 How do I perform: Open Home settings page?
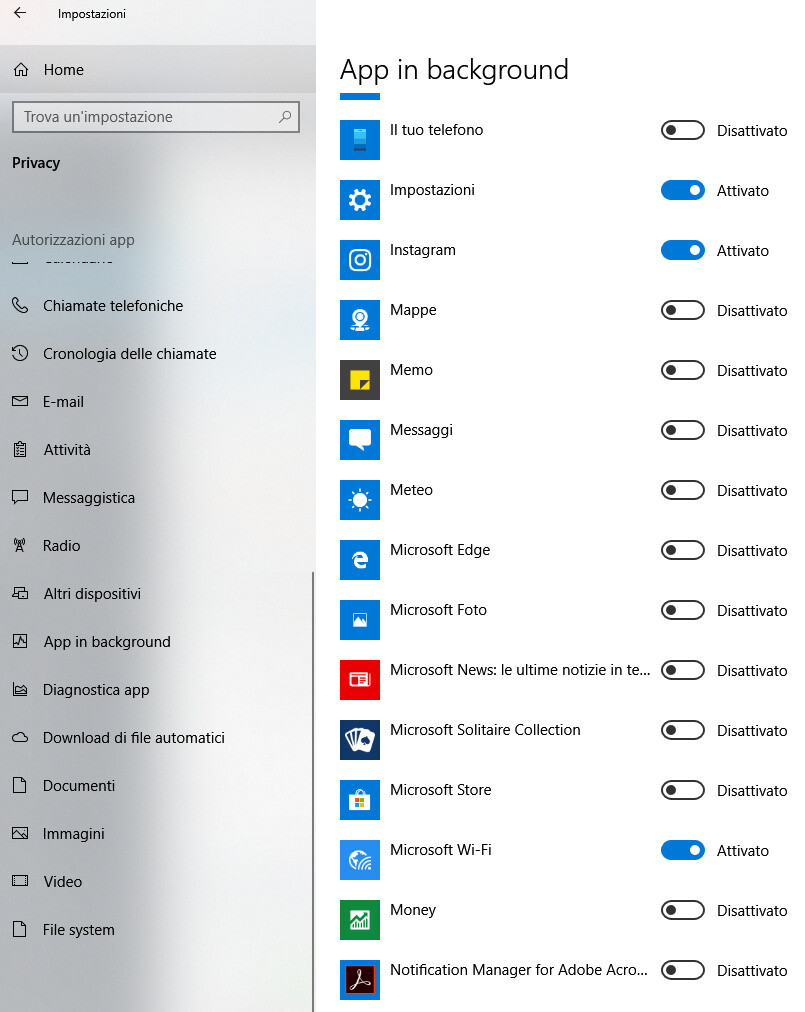click(x=158, y=70)
